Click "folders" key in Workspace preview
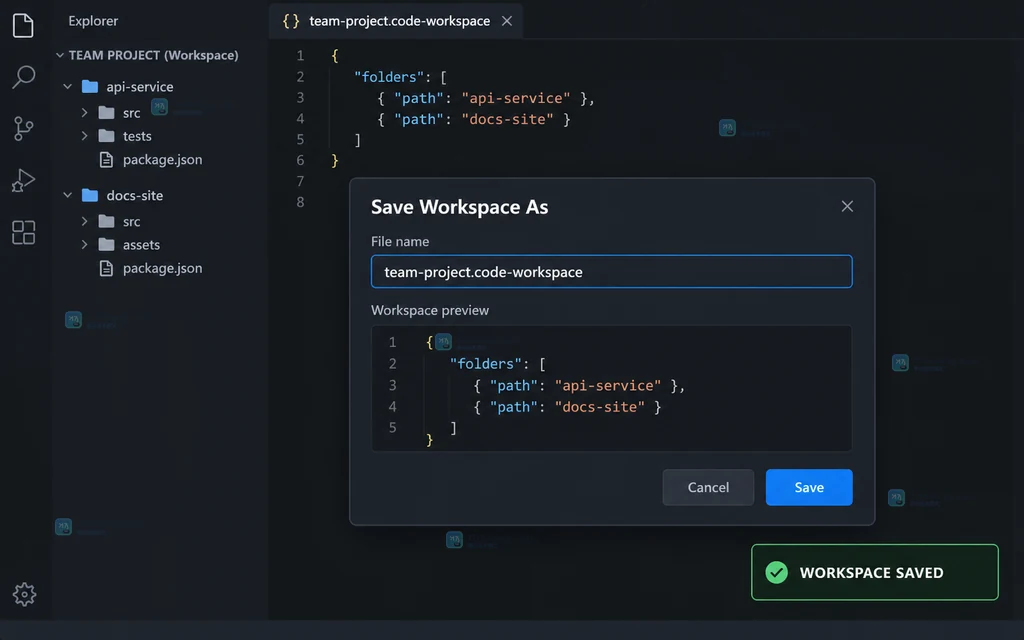Viewport: 1024px width, 640px height. point(485,364)
